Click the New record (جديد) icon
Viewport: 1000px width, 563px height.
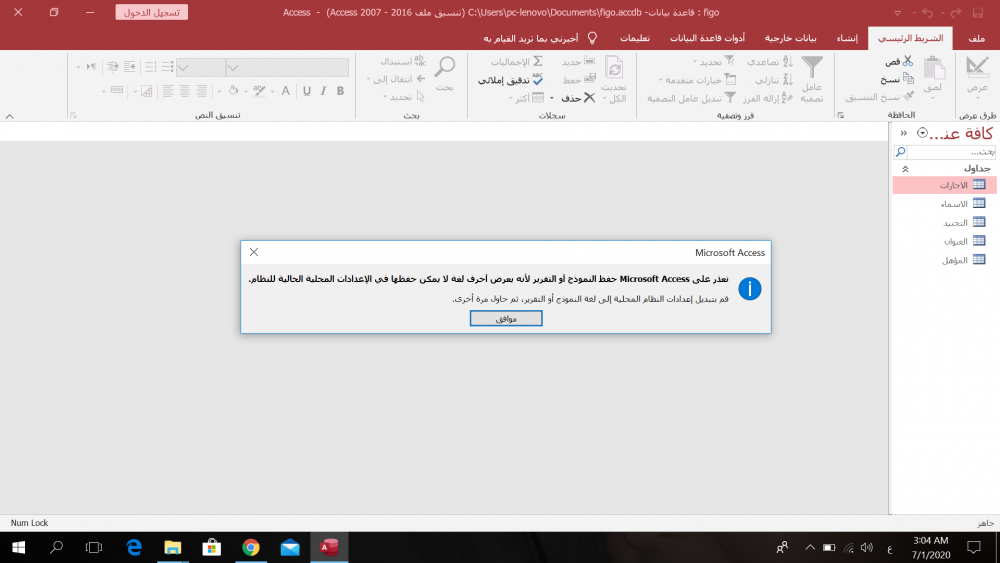pyautogui.click(x=589, y=61)
